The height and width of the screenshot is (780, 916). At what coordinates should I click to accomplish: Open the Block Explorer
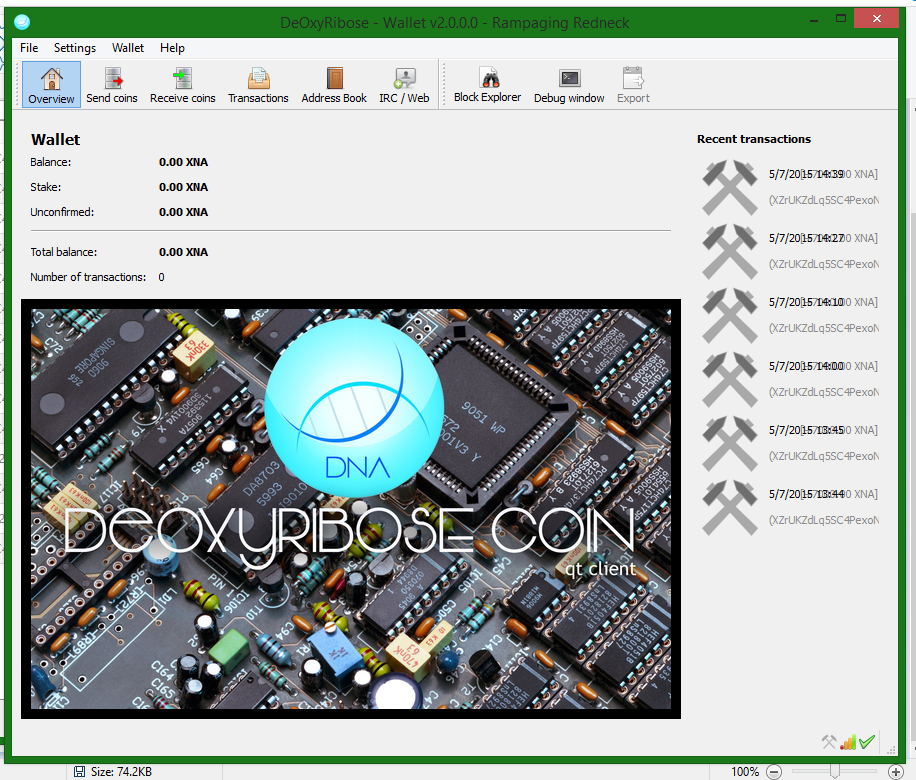[488, 85]
